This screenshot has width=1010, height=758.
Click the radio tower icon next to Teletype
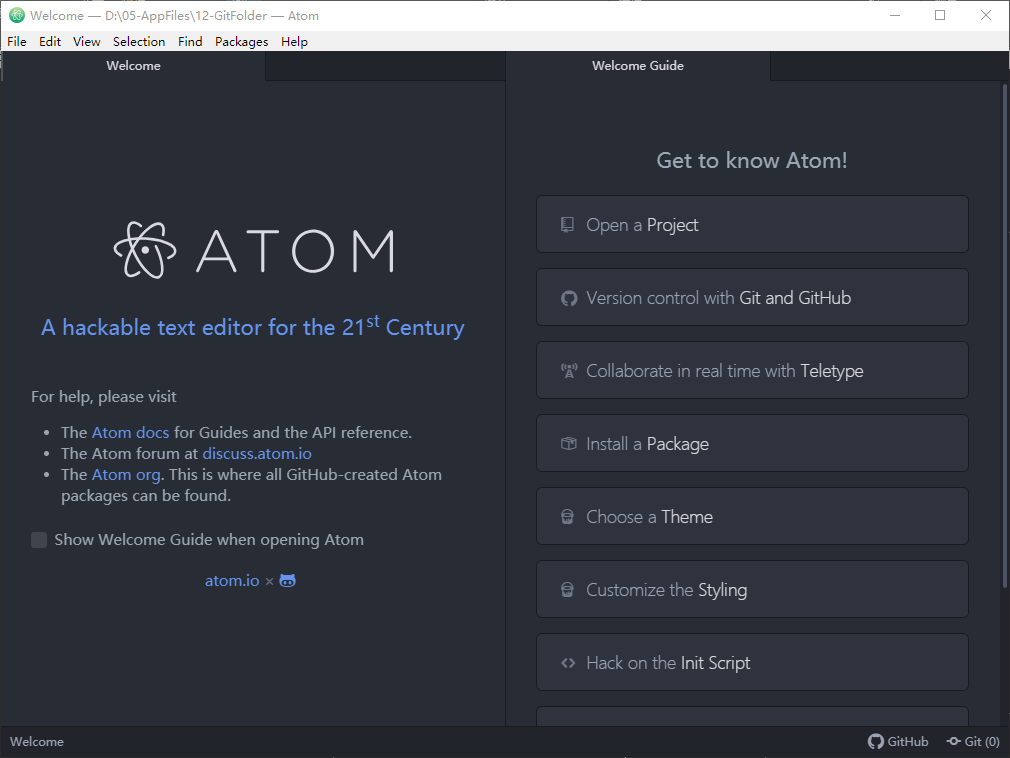[x=569, y=371]
